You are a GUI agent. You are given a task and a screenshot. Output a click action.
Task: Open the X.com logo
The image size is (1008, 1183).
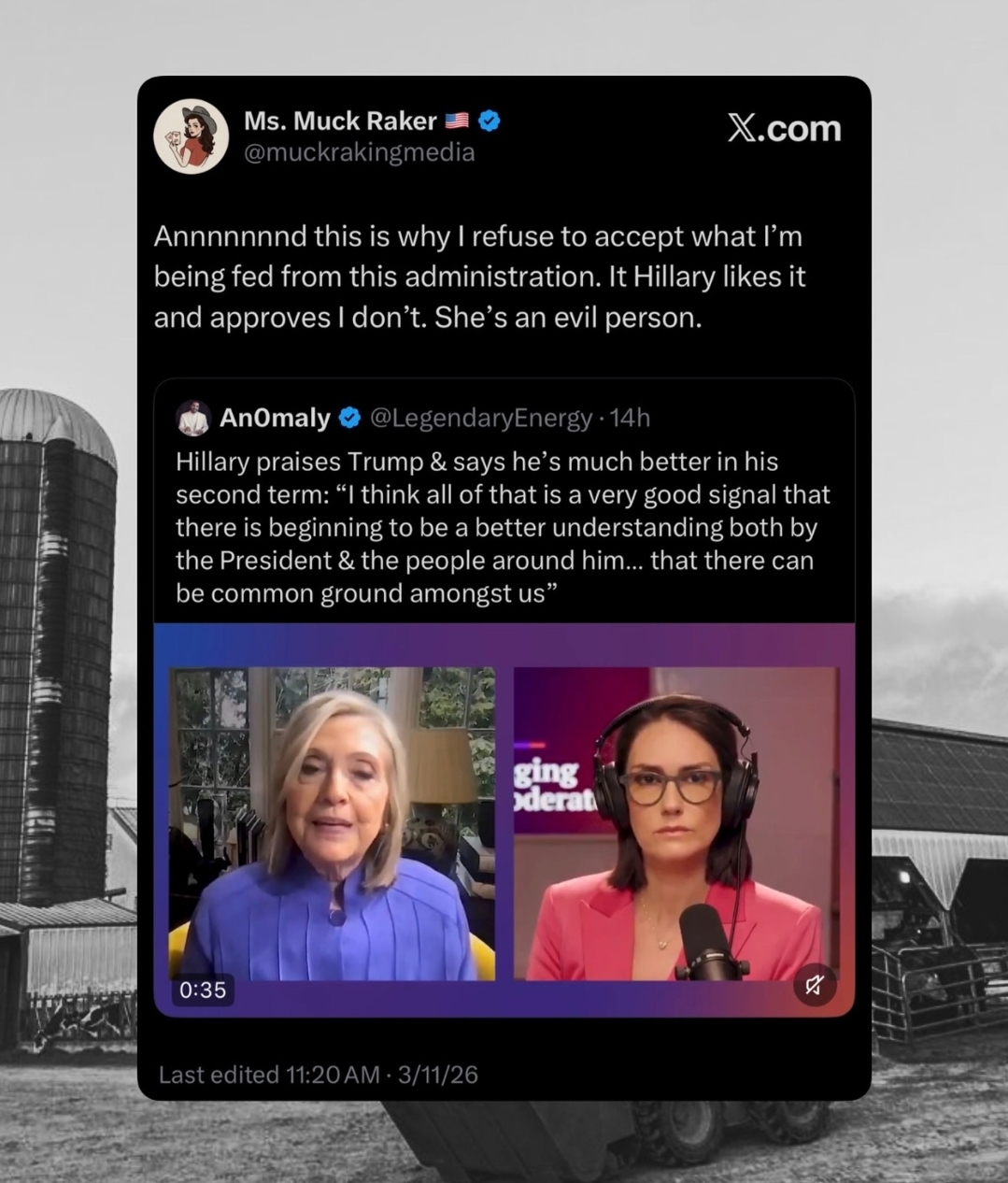(785, 129)
